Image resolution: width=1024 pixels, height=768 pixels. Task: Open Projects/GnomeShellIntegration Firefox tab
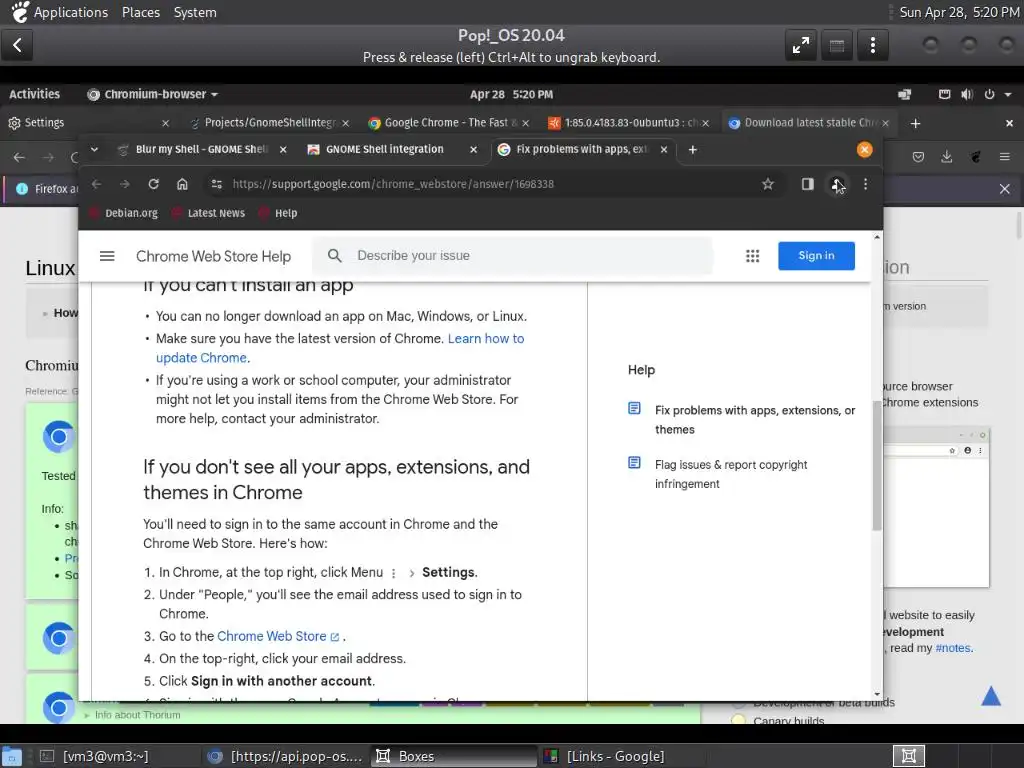pyautogui.click(x=270, y=123)
